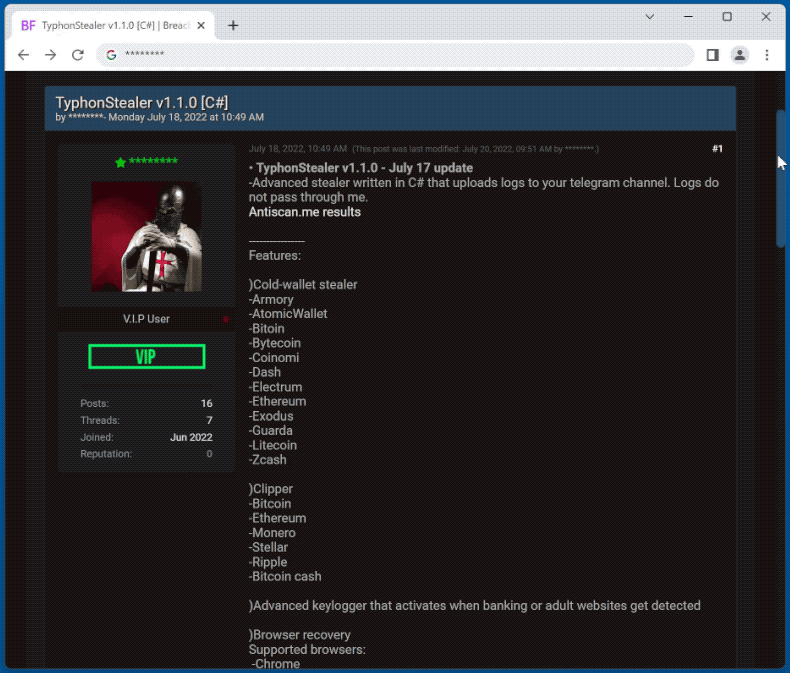
Task: Click the -Ripple list entry
Action: (x=268, y=562)
